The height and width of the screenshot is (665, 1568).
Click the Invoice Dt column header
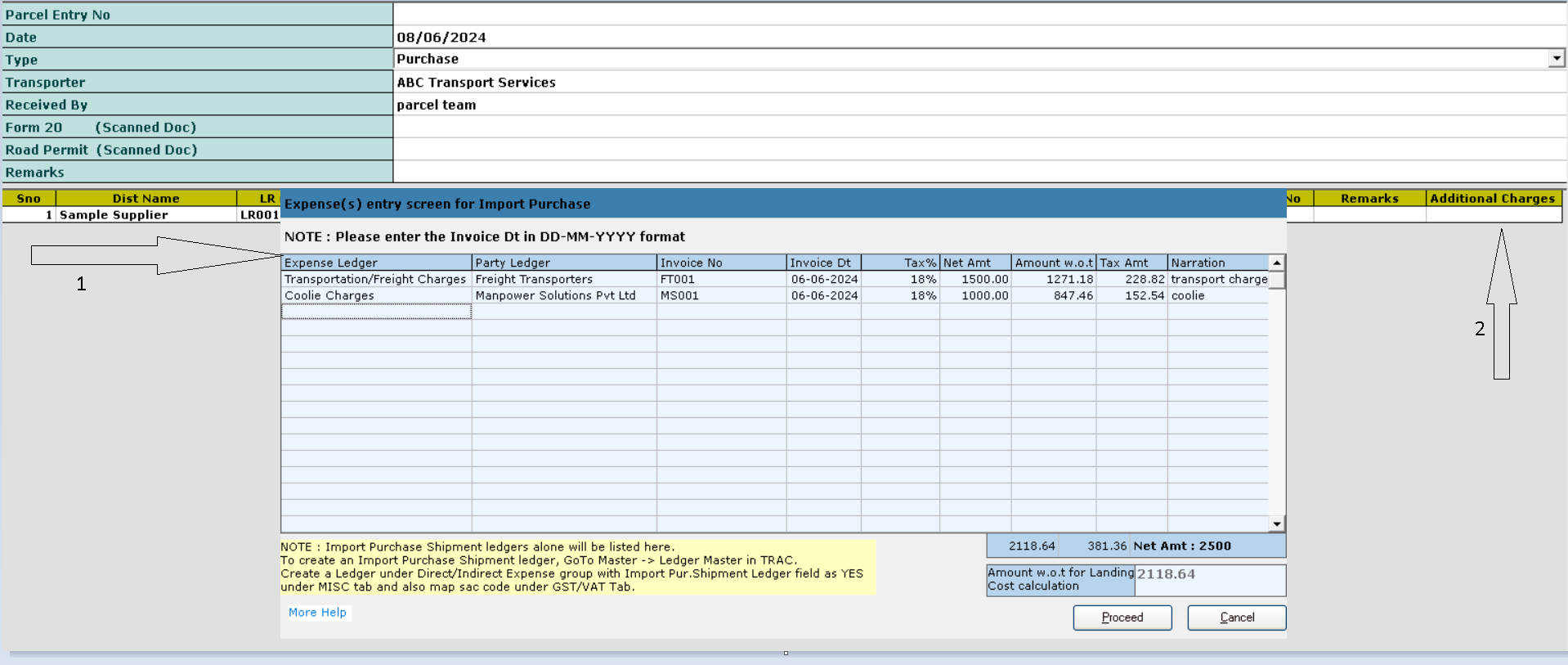tap(824, 263)
